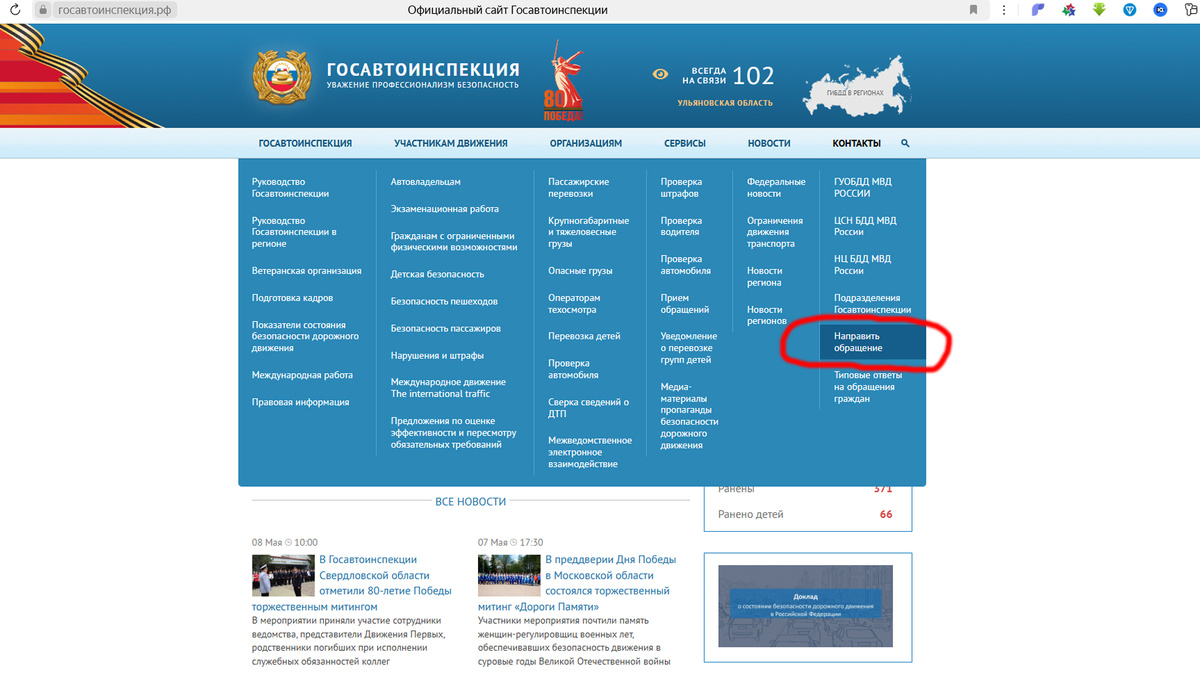Open the ГОСАВТОИНСПЕКЦИЯ navigation menu
The height and width of the screenshot is (675, 1200).
pos(305,143)
